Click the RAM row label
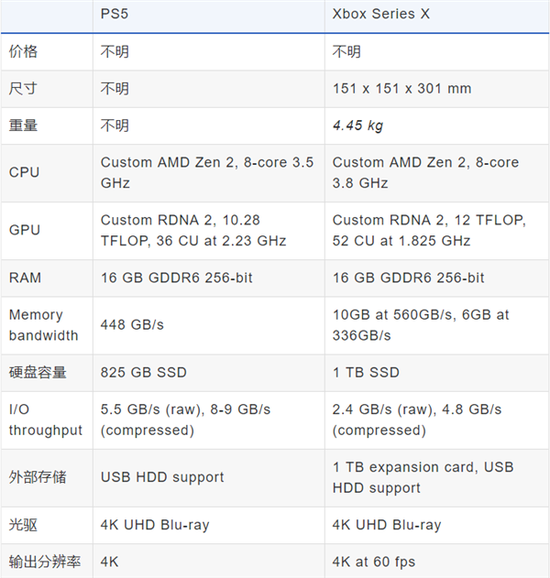The image size is (550, 578). [x=25, y=278]
